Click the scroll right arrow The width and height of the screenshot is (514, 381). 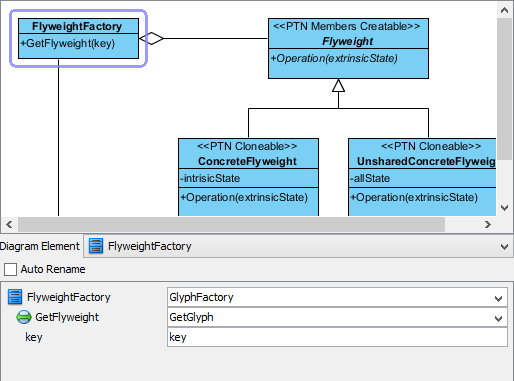[x=488, y=225]
